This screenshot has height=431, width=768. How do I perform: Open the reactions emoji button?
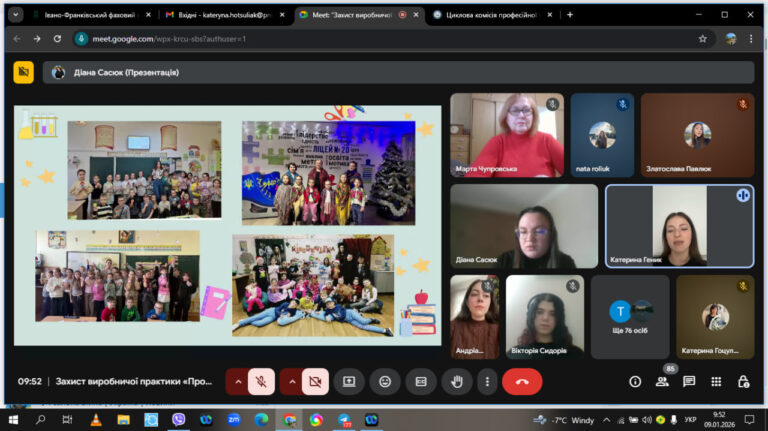click(x=385, y=382)
